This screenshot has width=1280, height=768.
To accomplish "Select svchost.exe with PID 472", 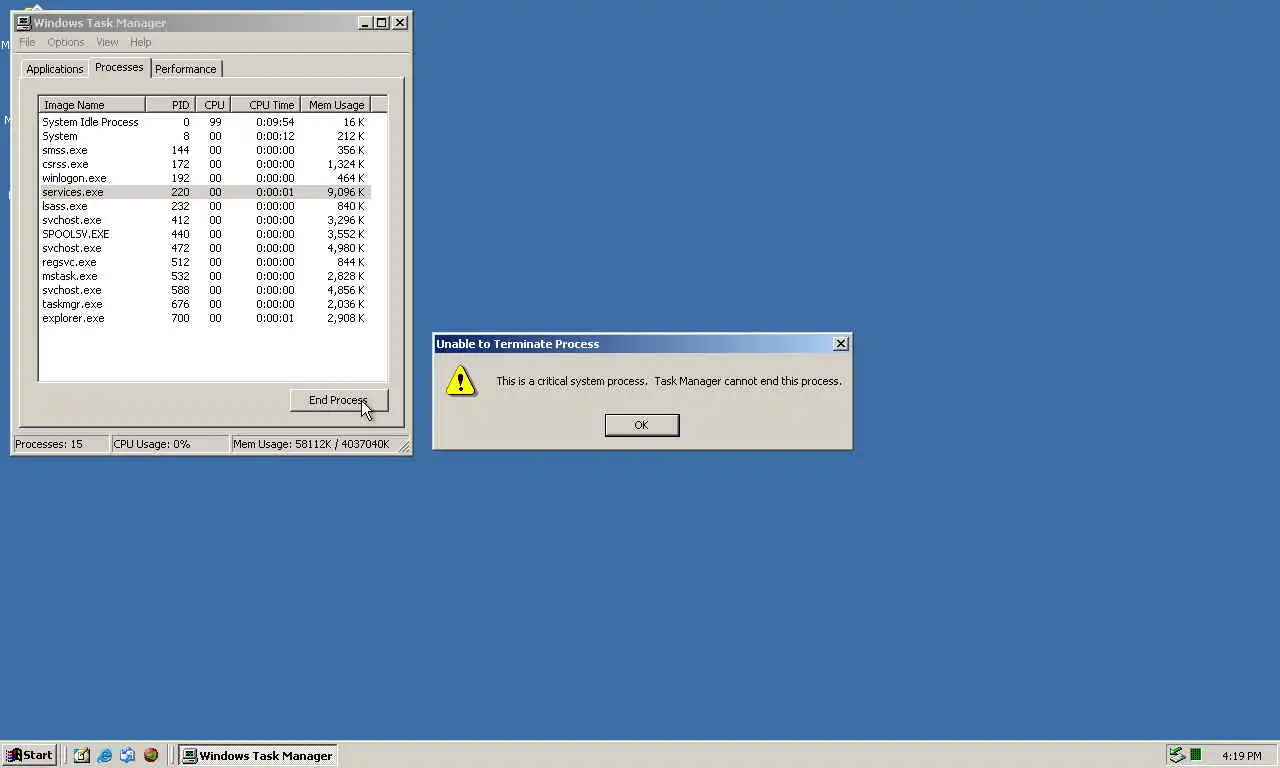I will coord(205,248).
